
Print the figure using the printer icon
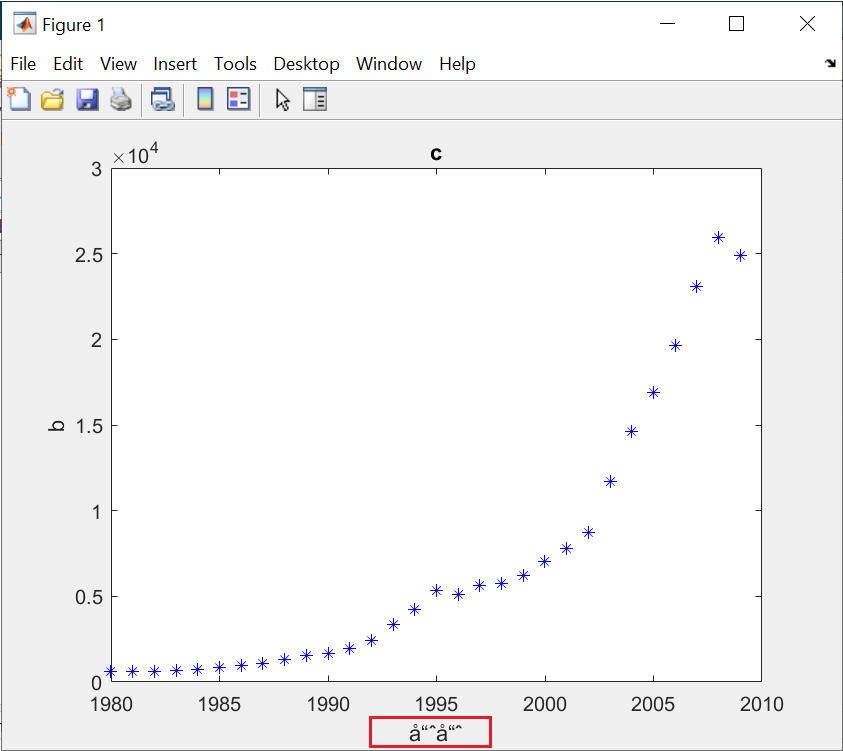pyautogui.click(x=120, y=99)
